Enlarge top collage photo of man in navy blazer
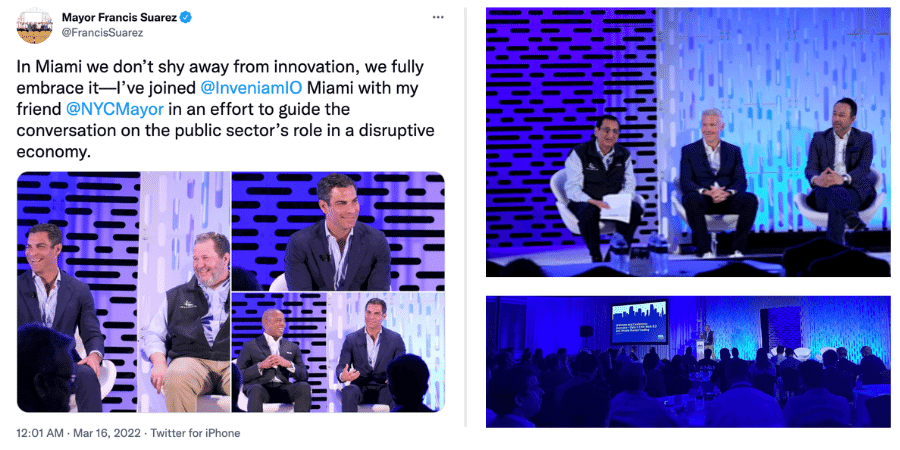 [x=338, y=231]
